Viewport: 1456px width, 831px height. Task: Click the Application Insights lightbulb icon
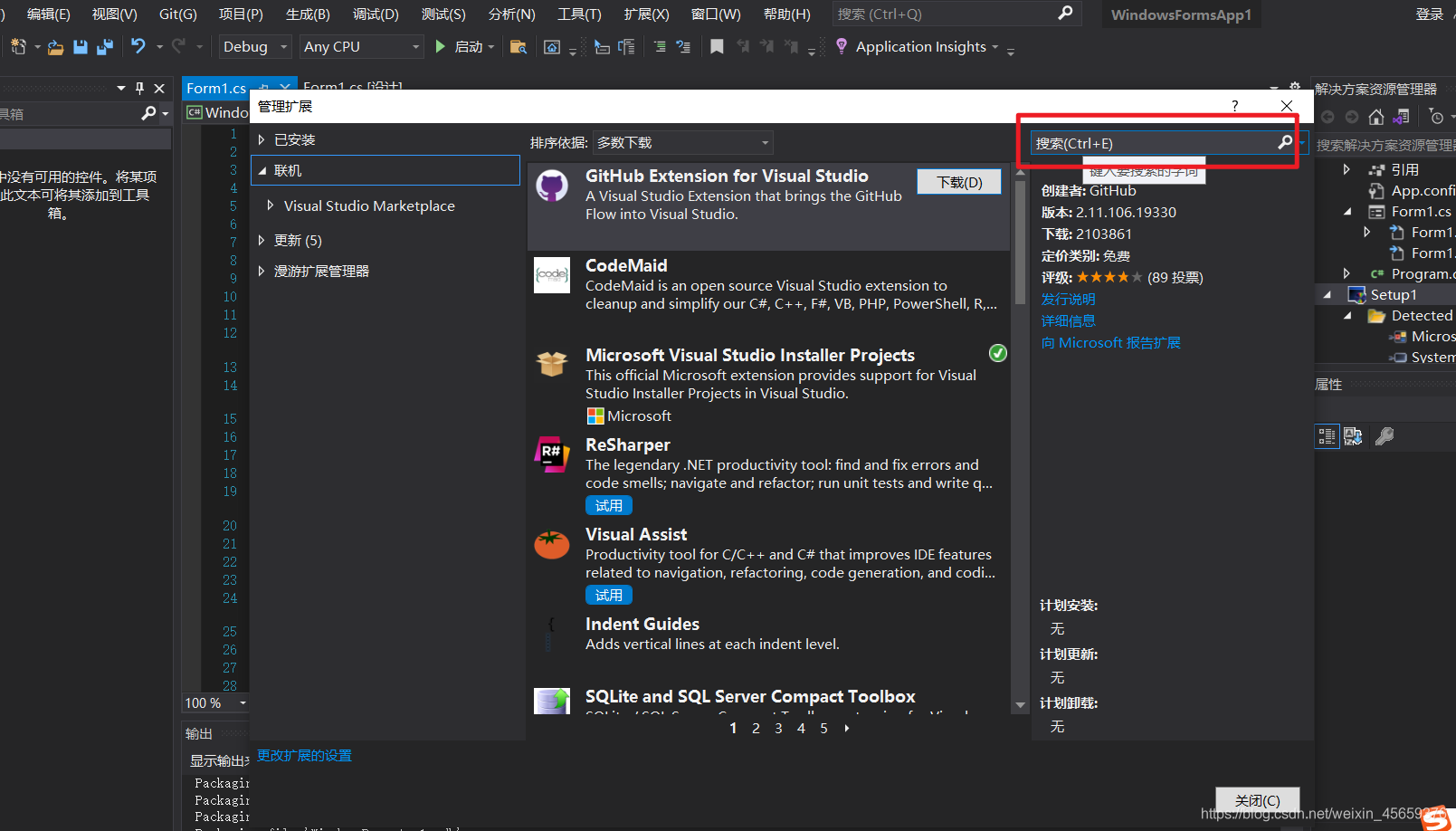tap(842, 46)
